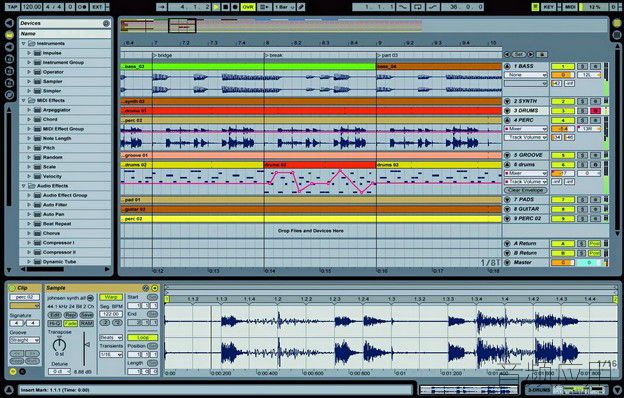624x398 pixels.
Task: Click the Transpose knob
Action: click(x=59, y=344)
